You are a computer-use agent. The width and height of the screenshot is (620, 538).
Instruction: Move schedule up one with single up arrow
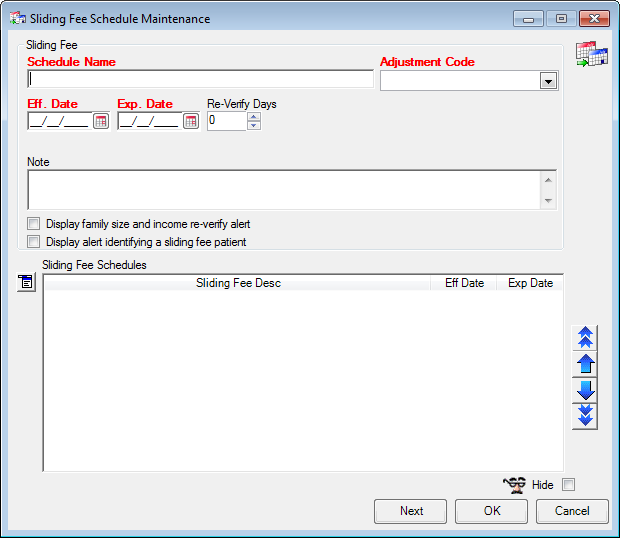pos(585,364)
